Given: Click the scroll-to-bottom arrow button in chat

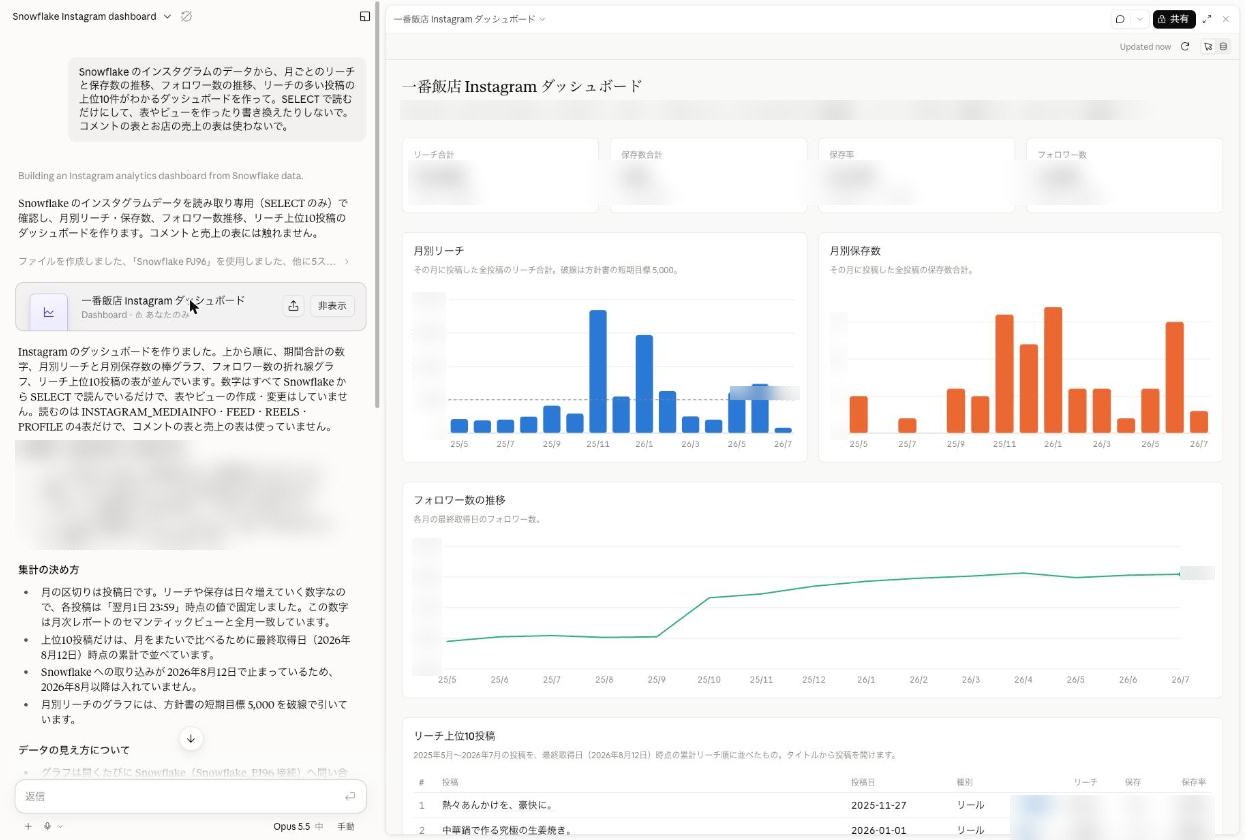Looking at the screenshot, I should (191, 738).
